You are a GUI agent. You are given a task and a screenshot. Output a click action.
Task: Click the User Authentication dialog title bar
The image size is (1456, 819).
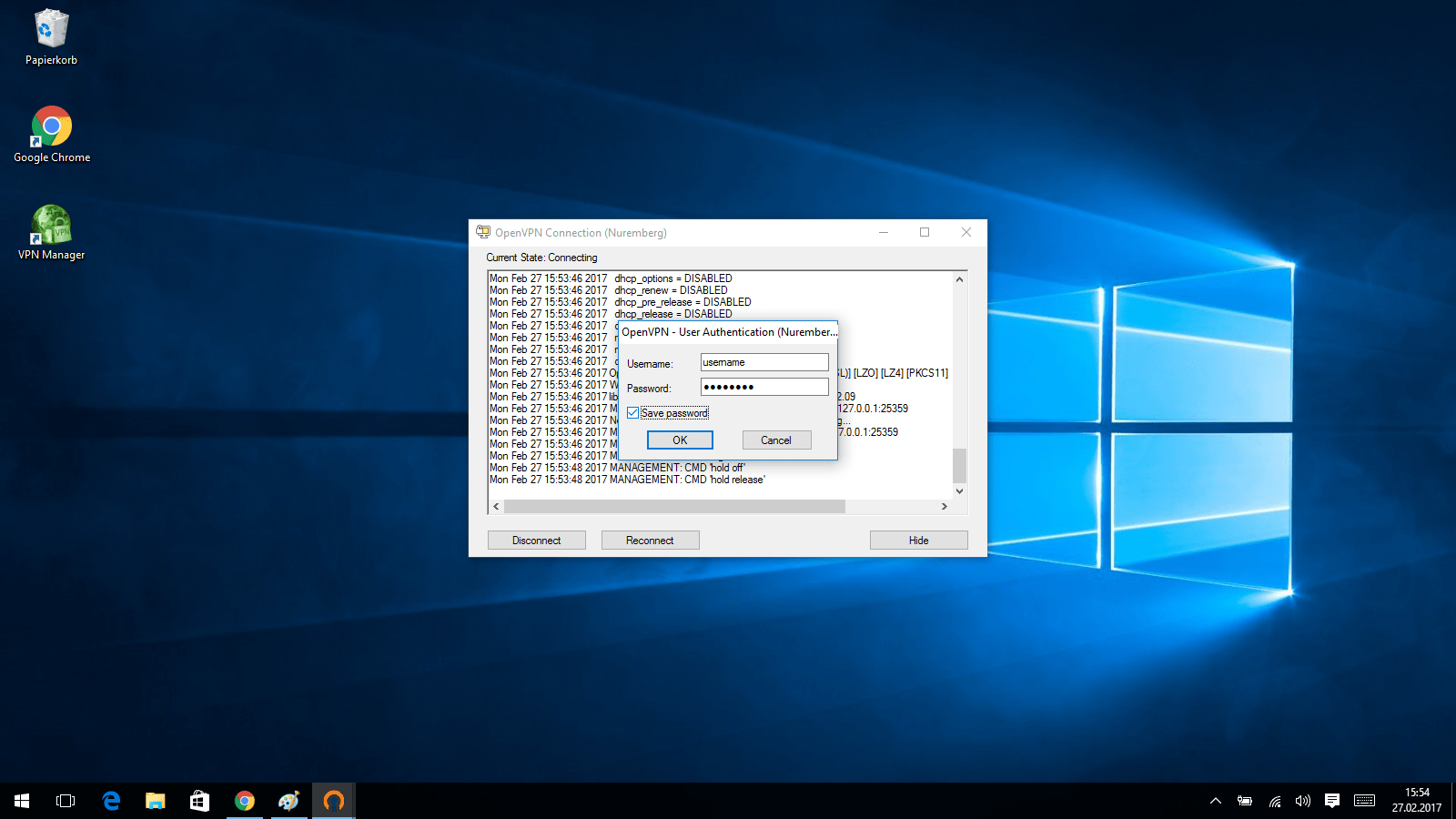click(x=728, y=332)
